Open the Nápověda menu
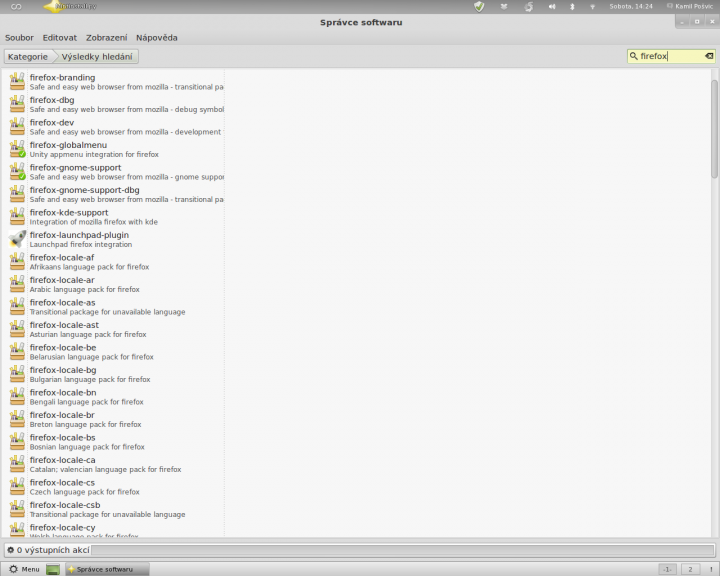Screen dimensions: 720x576 tap(157, 38)
